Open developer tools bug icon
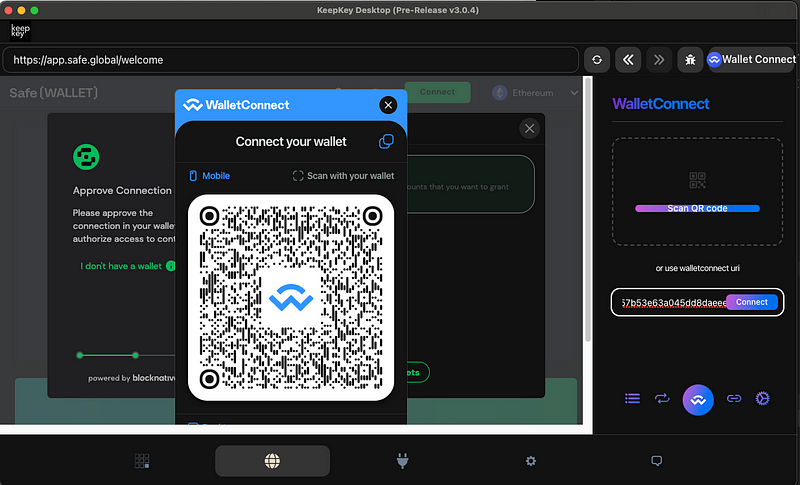Viewport: 800px width, 485px height. (690, 60)
